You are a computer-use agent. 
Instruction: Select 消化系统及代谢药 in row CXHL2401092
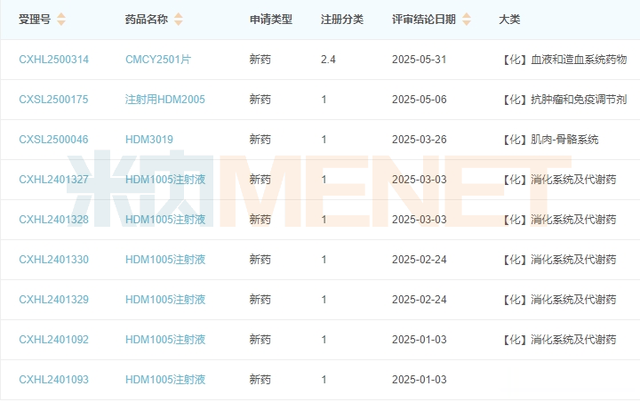[573, 340]
